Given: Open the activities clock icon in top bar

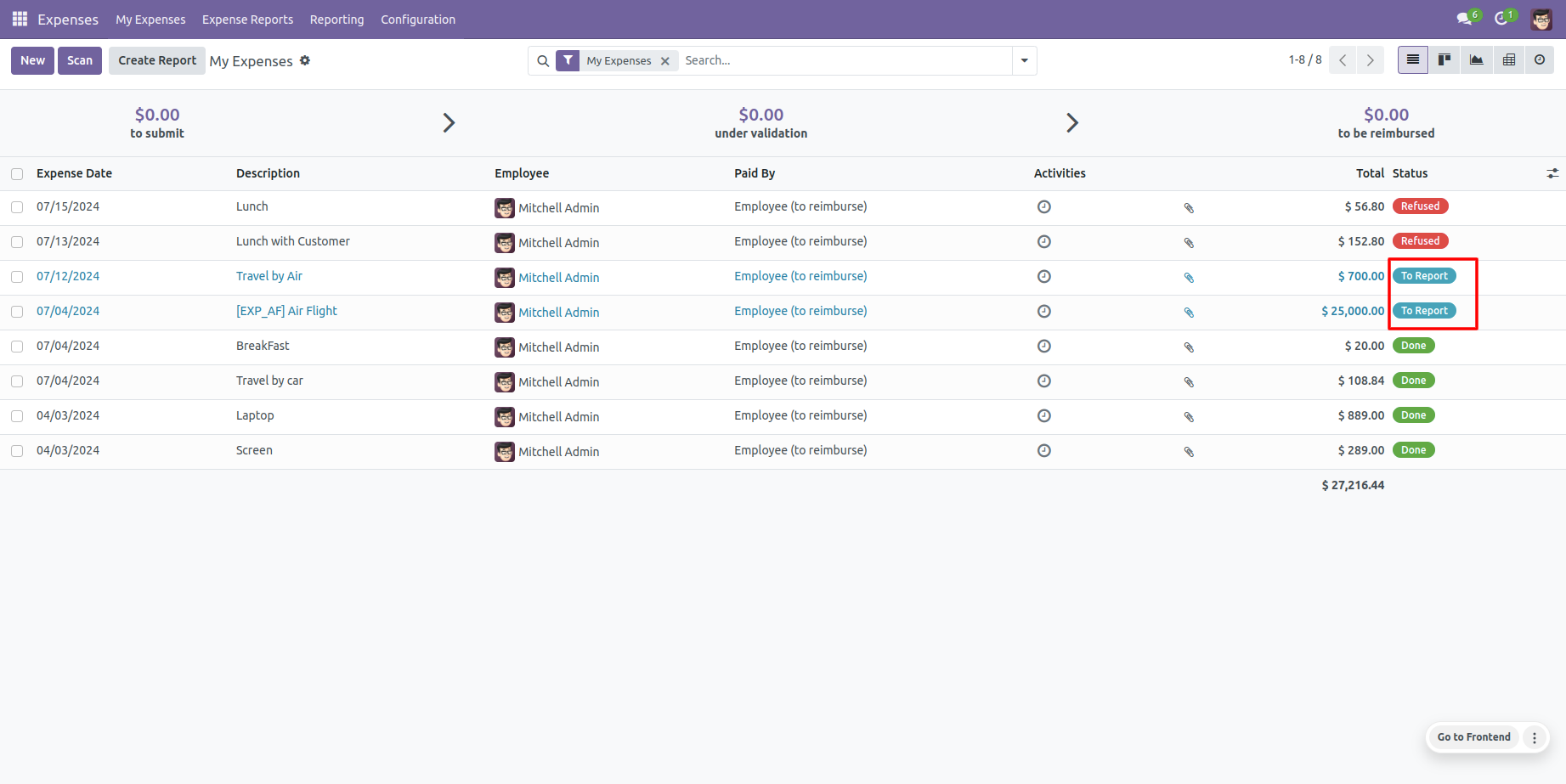Looking at the screenshot, I should point(1501,19).
